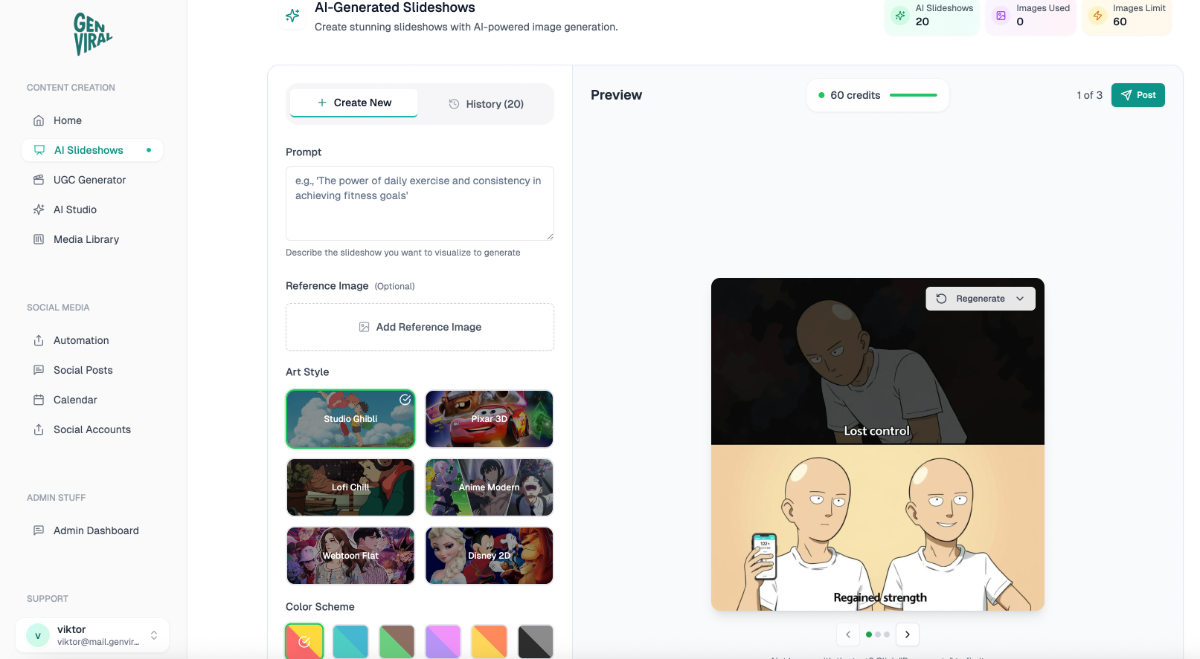Open the Regenerate options chevron

1020,299
